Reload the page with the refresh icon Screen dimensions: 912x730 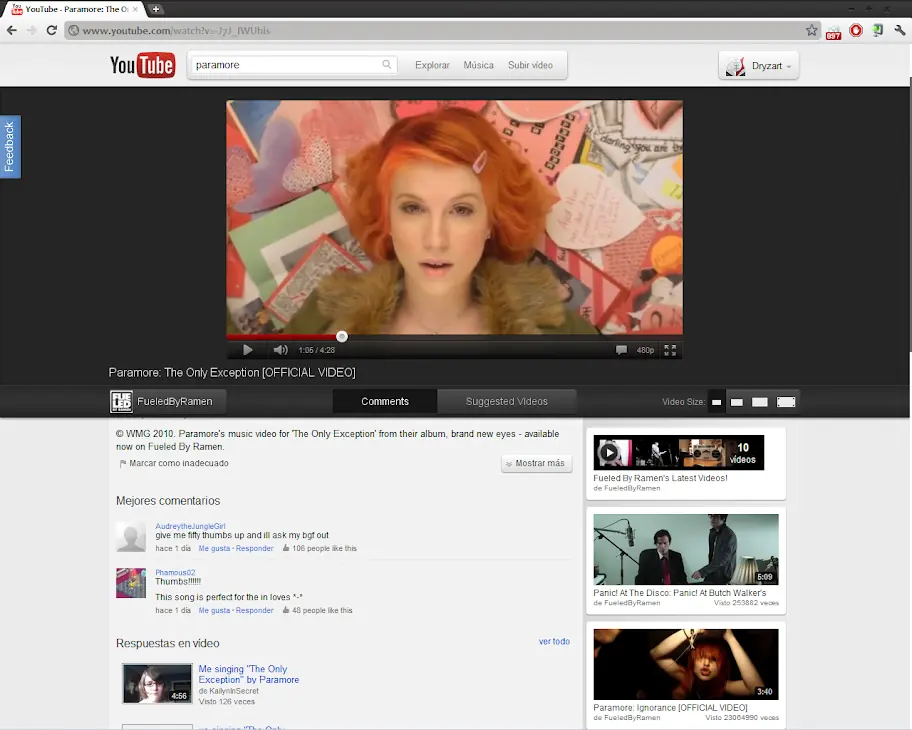click(51, 30)
